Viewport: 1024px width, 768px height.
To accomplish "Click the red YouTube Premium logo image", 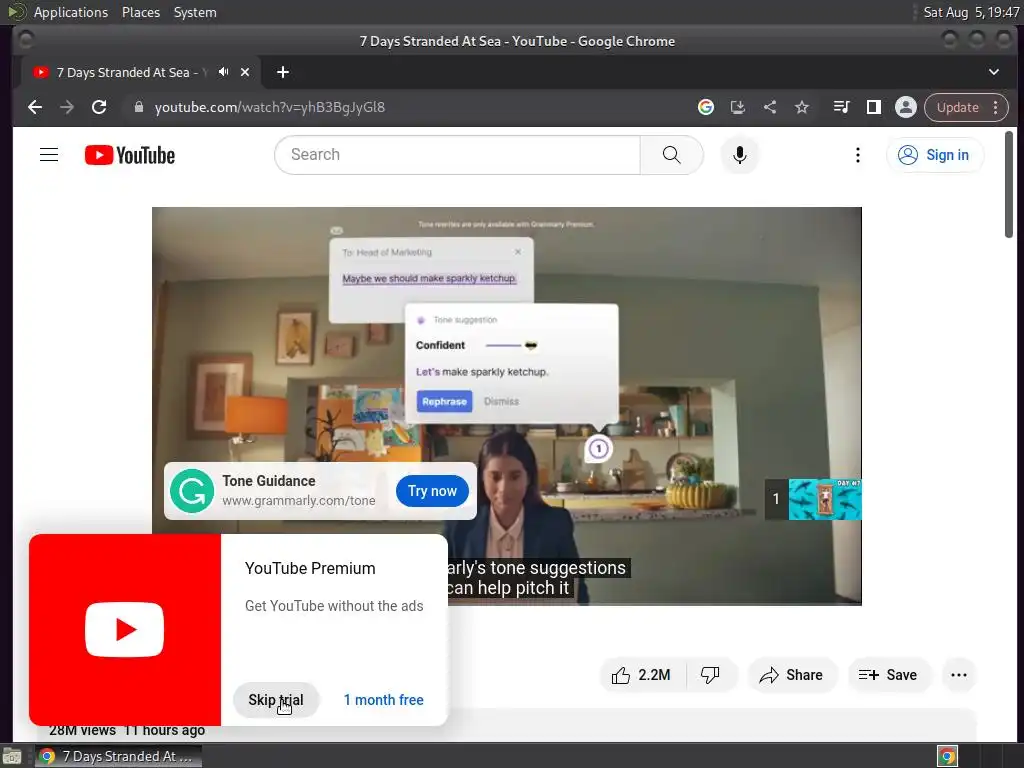I will tap(125, 630).
